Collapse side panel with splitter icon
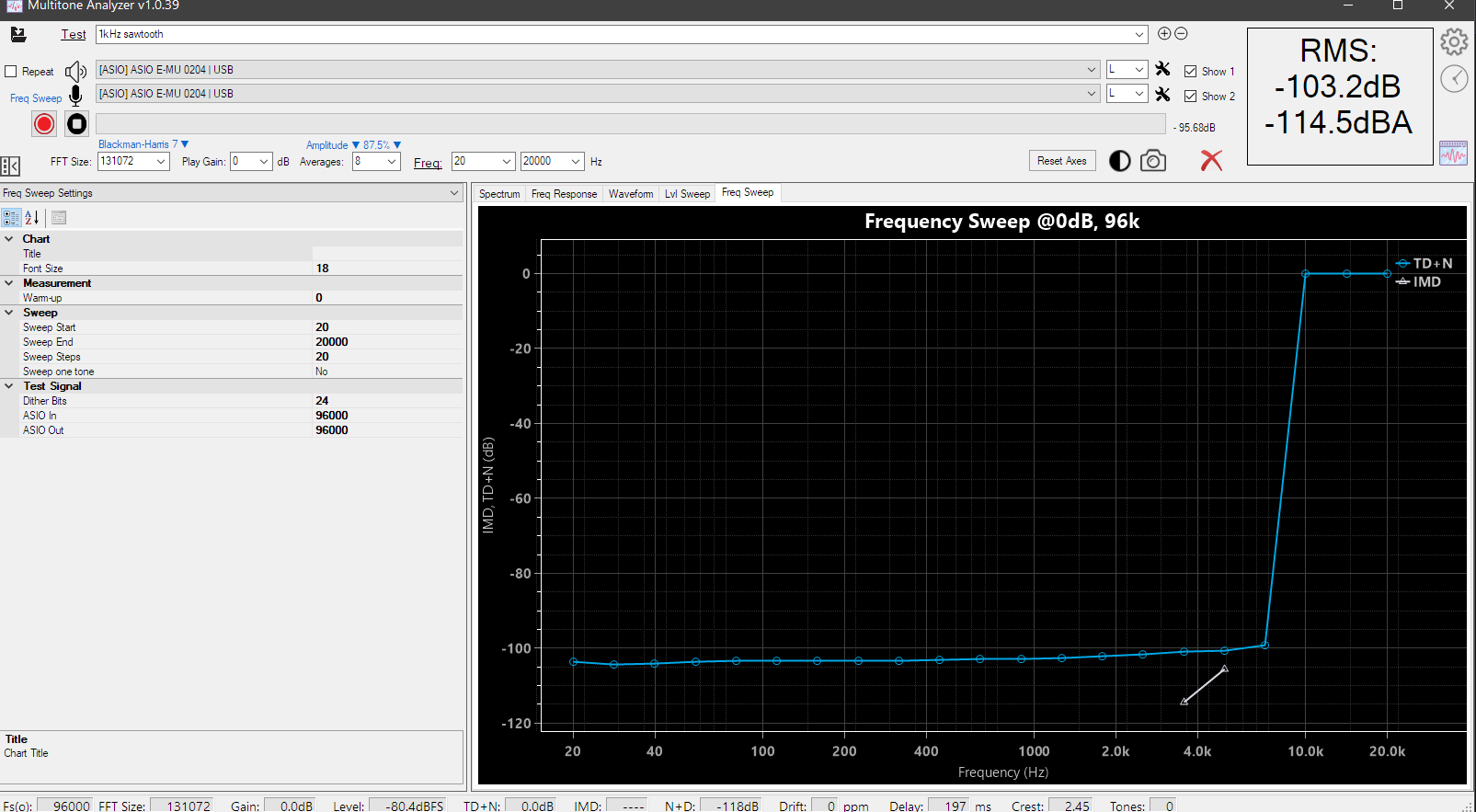Image resolution: width=1476 pixels, height=812 pixels. [x=10, y=166]
